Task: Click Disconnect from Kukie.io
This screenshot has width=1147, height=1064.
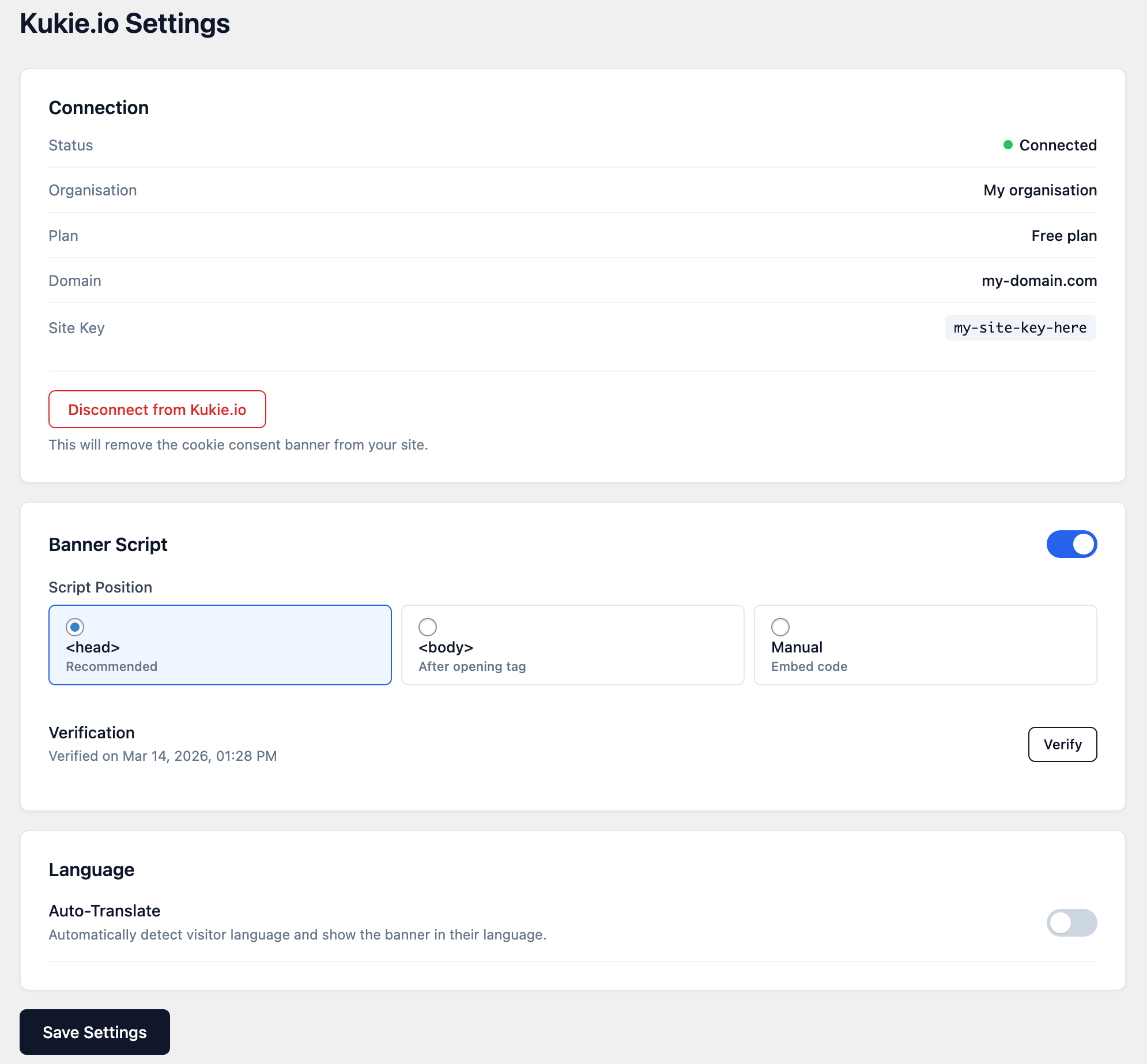Action: (157, 409)
